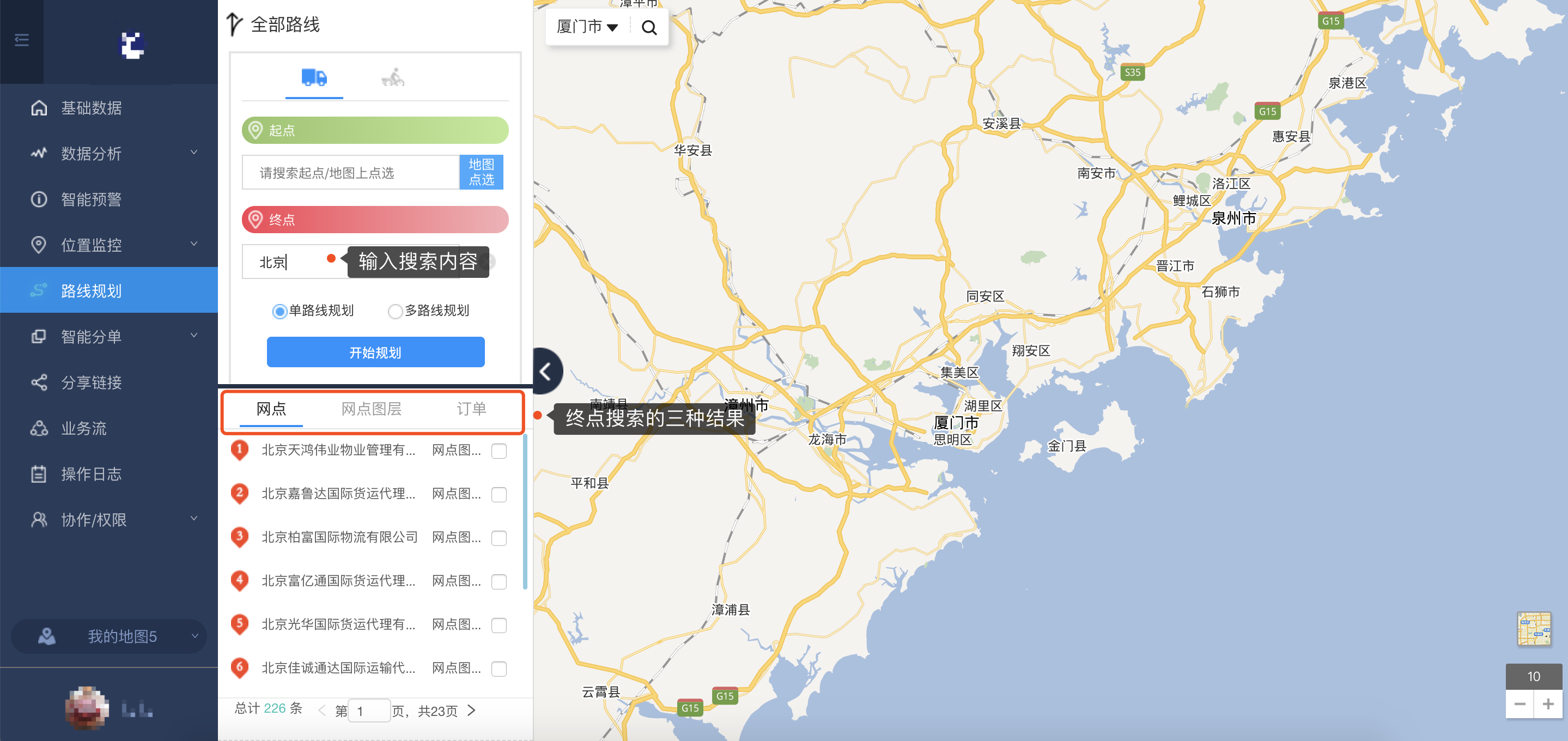Select the motorcycle delivery mode icon
The width and height of the screenshot is (1568, 741).
(393, 78)
